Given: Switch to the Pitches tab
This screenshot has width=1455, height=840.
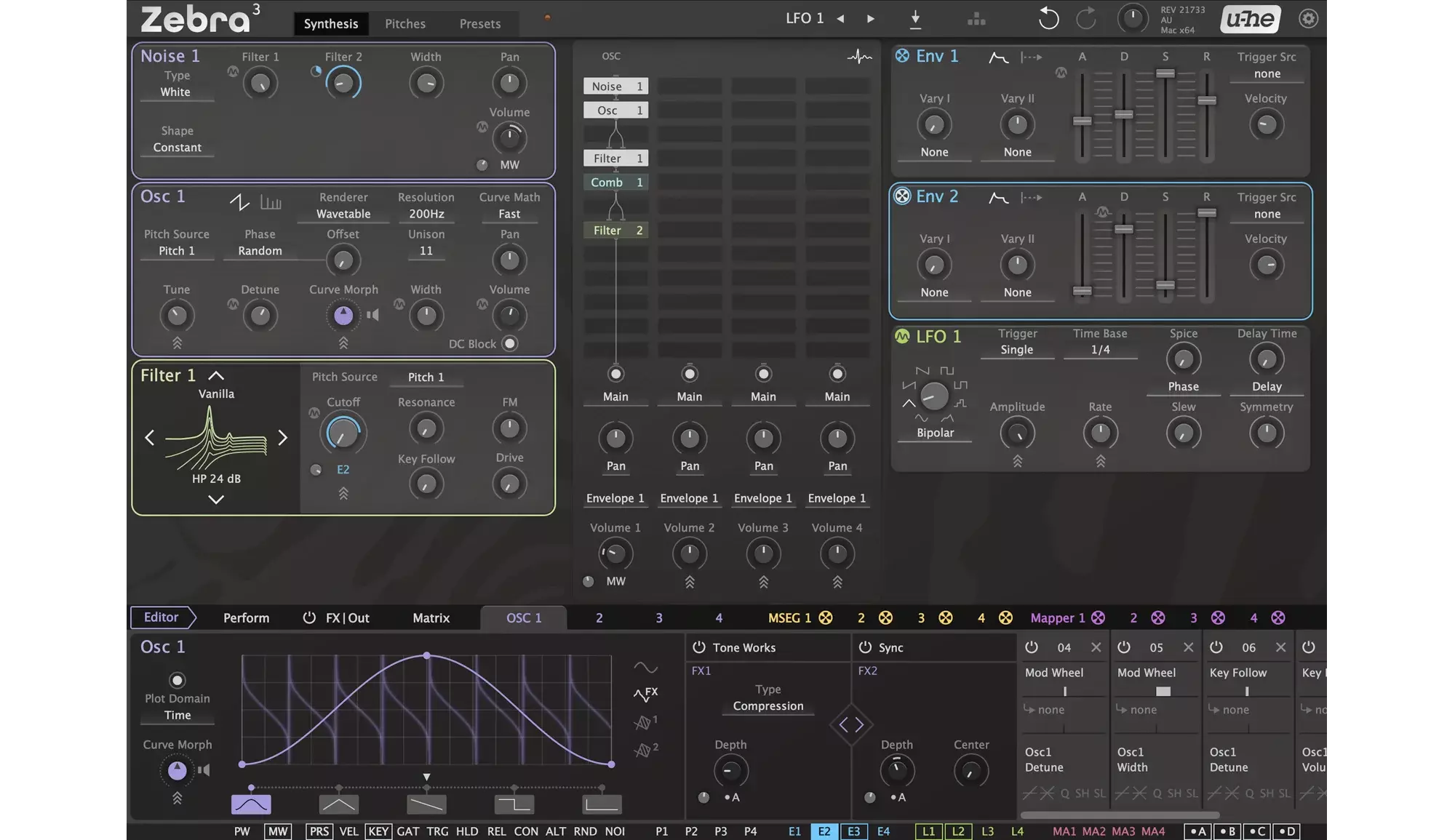Looking at the screenshot, I should (x=405, y=24).
